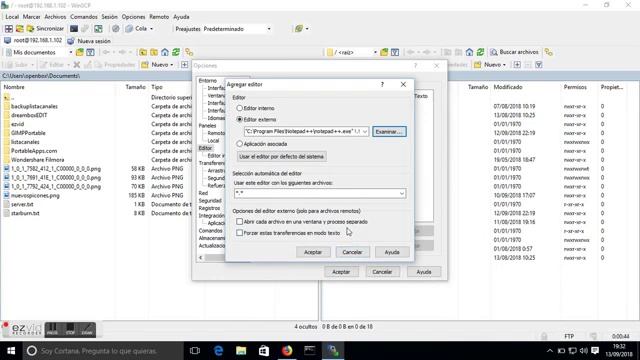Screen dimensions: 640x360
Task: Click Cancelar in the Opciones dialog
Action: [x=382, y=271]
